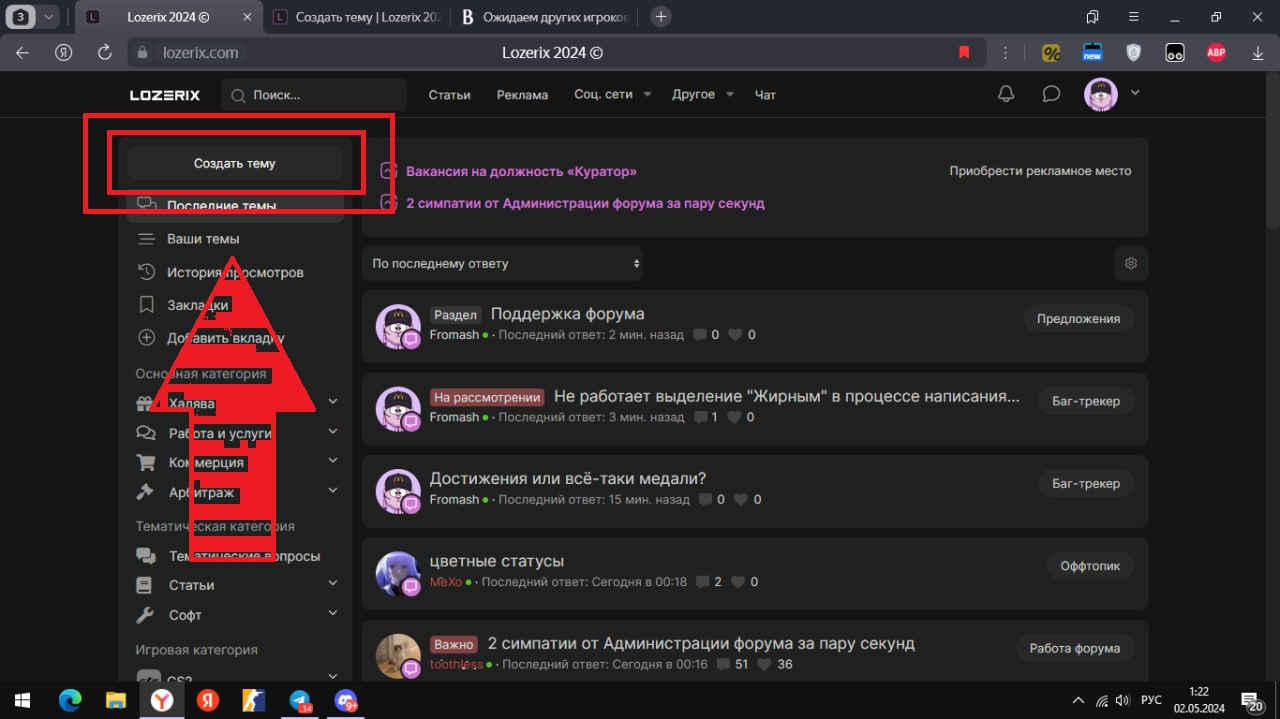Open the Статьи menu item in header
The image size is (1280, 719).
click(449, 95)
